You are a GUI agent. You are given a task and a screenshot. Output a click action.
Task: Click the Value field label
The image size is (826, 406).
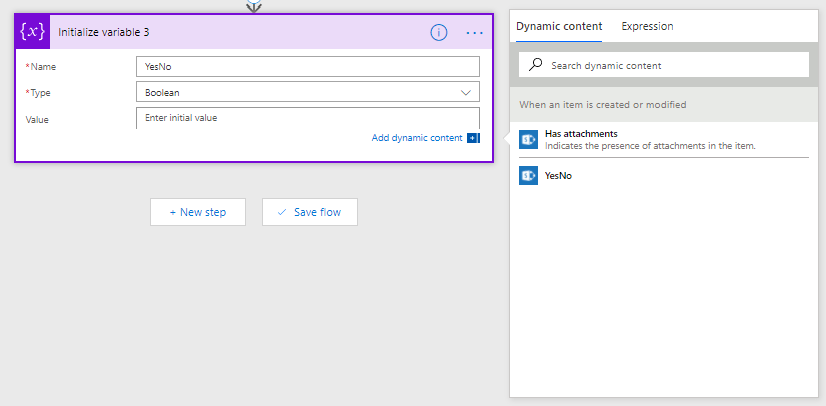[37, 120]
